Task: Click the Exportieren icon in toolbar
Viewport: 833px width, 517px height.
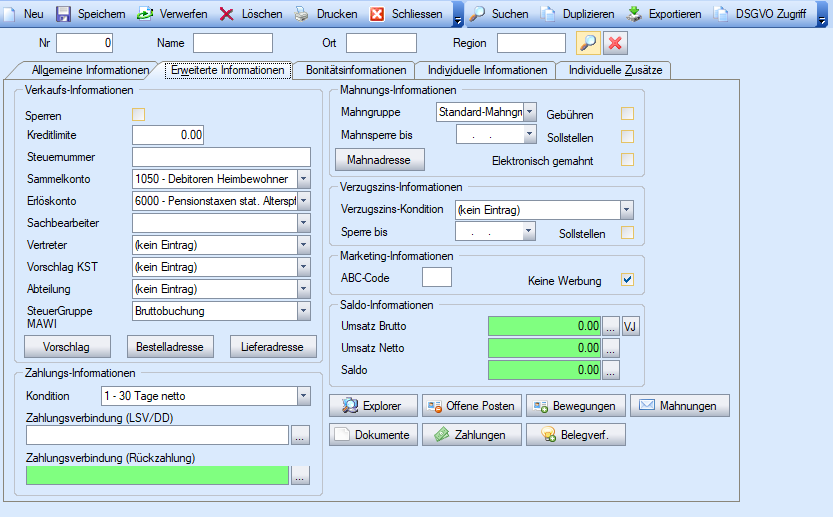Action: (634, 14)
